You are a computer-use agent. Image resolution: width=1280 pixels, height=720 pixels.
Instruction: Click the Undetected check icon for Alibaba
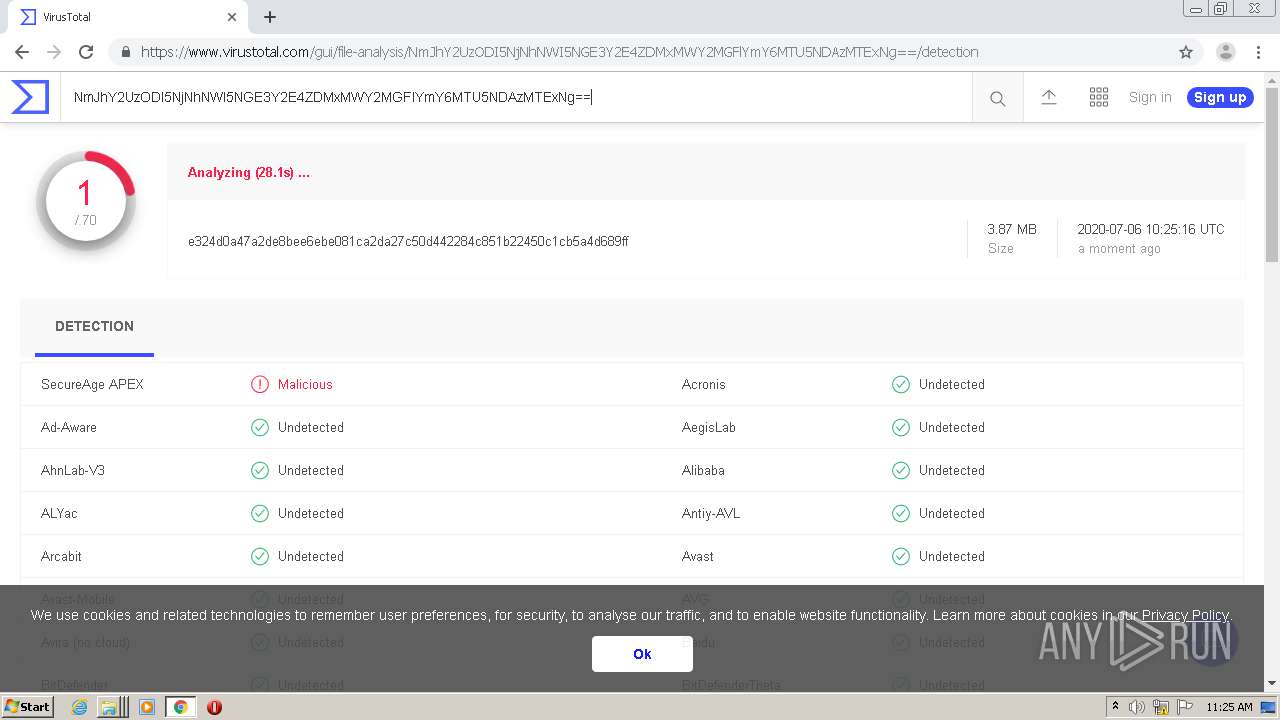click(x=901, y=470)
